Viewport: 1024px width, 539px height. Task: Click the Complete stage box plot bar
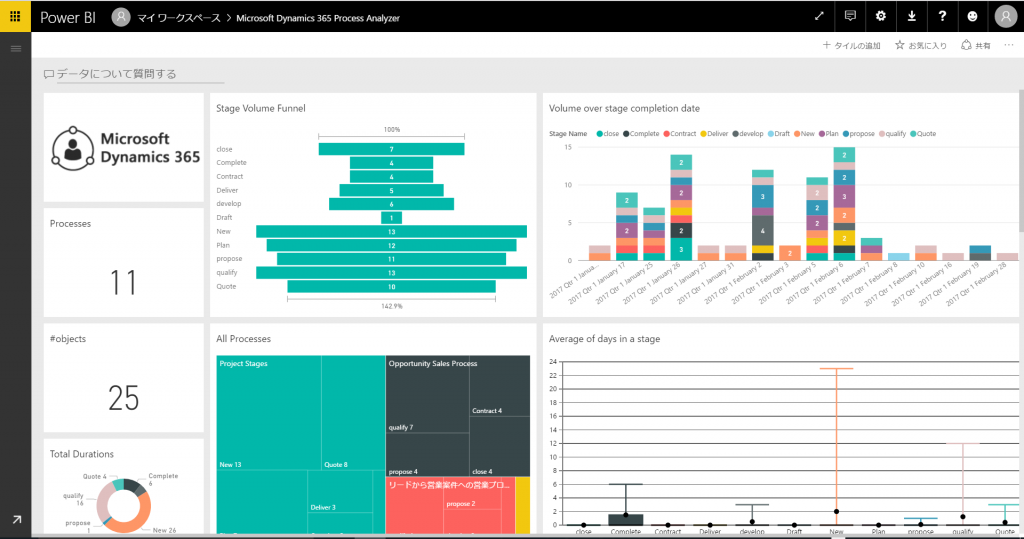(626, 519)
